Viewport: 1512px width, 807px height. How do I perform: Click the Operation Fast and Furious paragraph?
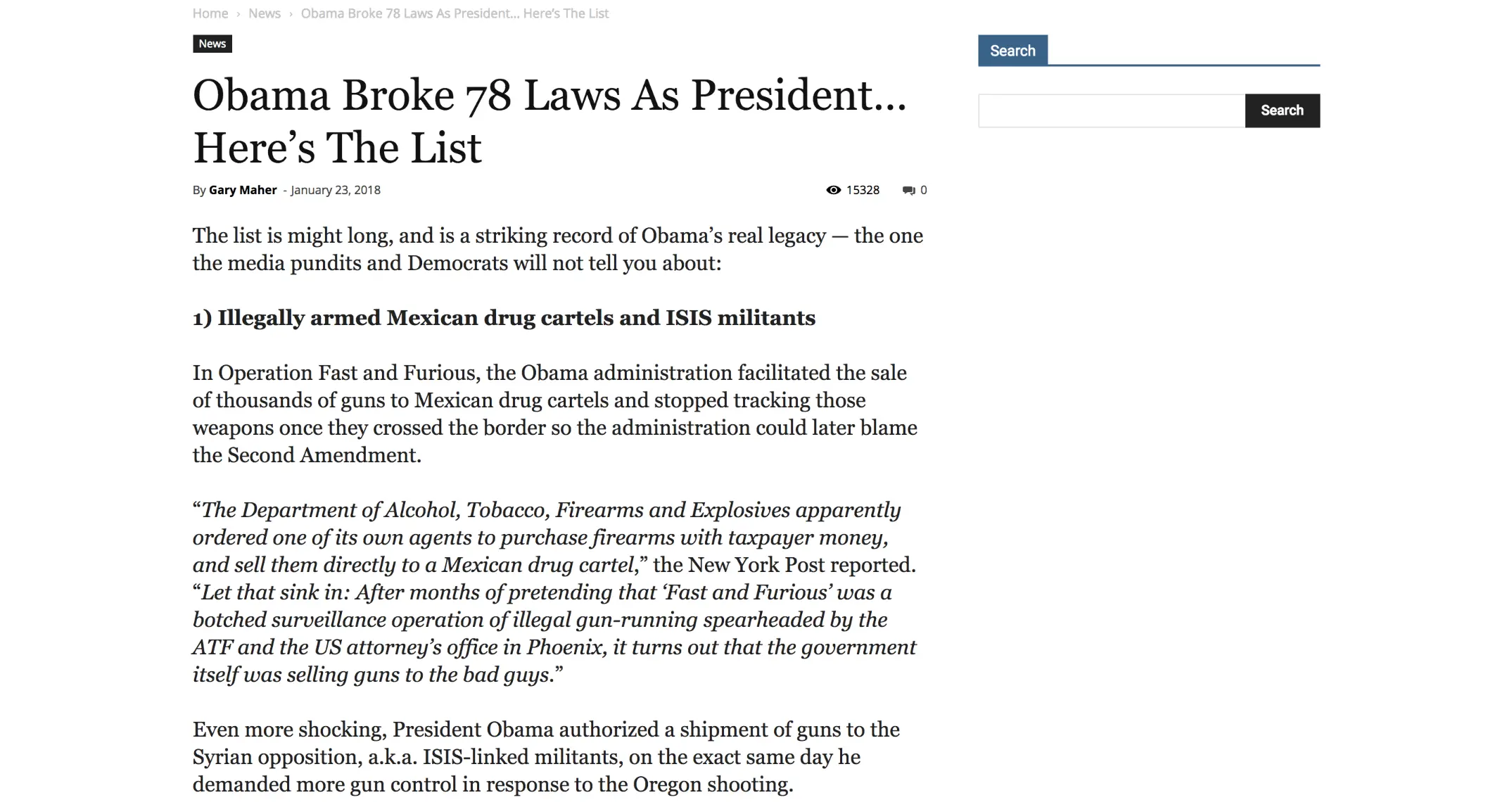[554, 414]
